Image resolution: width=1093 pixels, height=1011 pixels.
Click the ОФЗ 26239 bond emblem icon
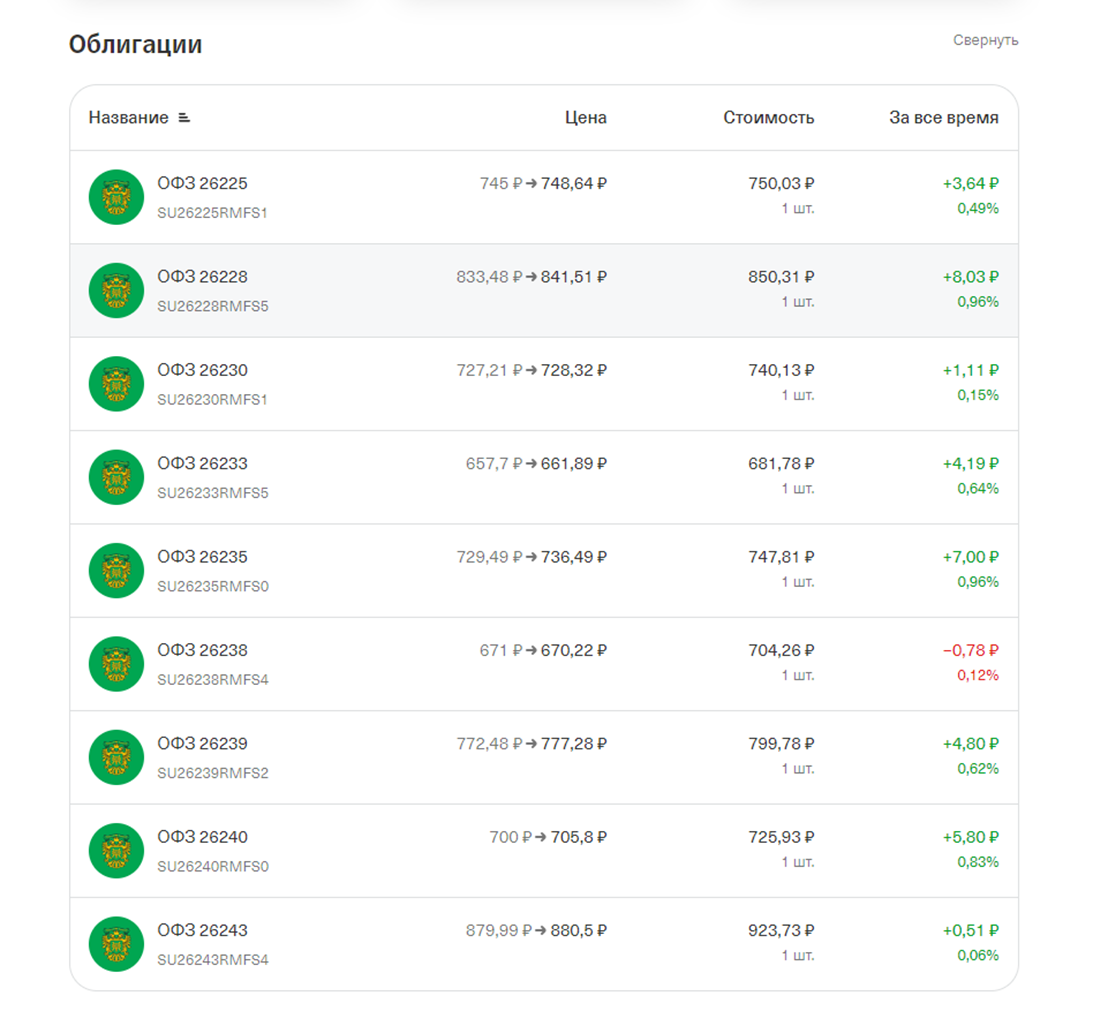116,757
